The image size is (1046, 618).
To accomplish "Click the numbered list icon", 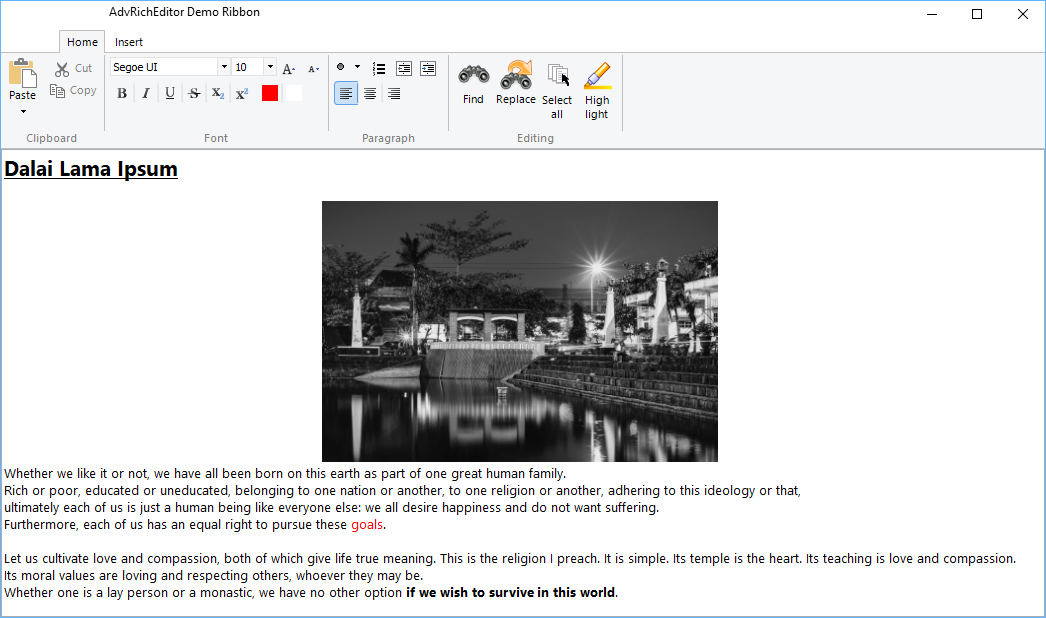I will (x=379, y=68).
